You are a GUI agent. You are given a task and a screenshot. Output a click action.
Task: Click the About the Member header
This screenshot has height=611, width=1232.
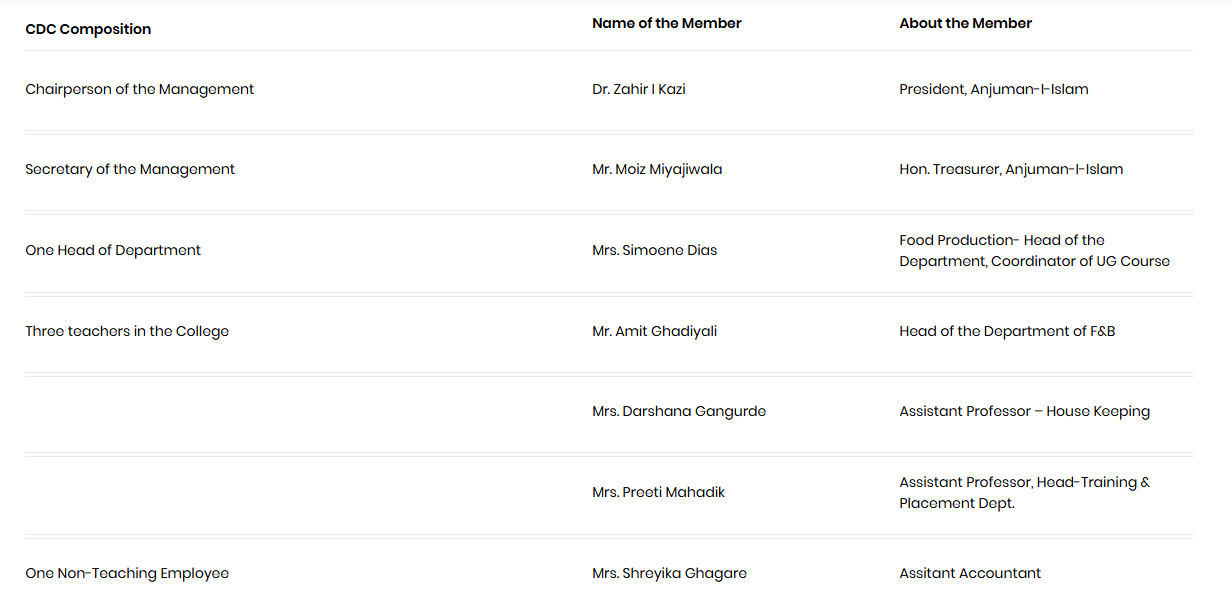(x=965, y=23)
